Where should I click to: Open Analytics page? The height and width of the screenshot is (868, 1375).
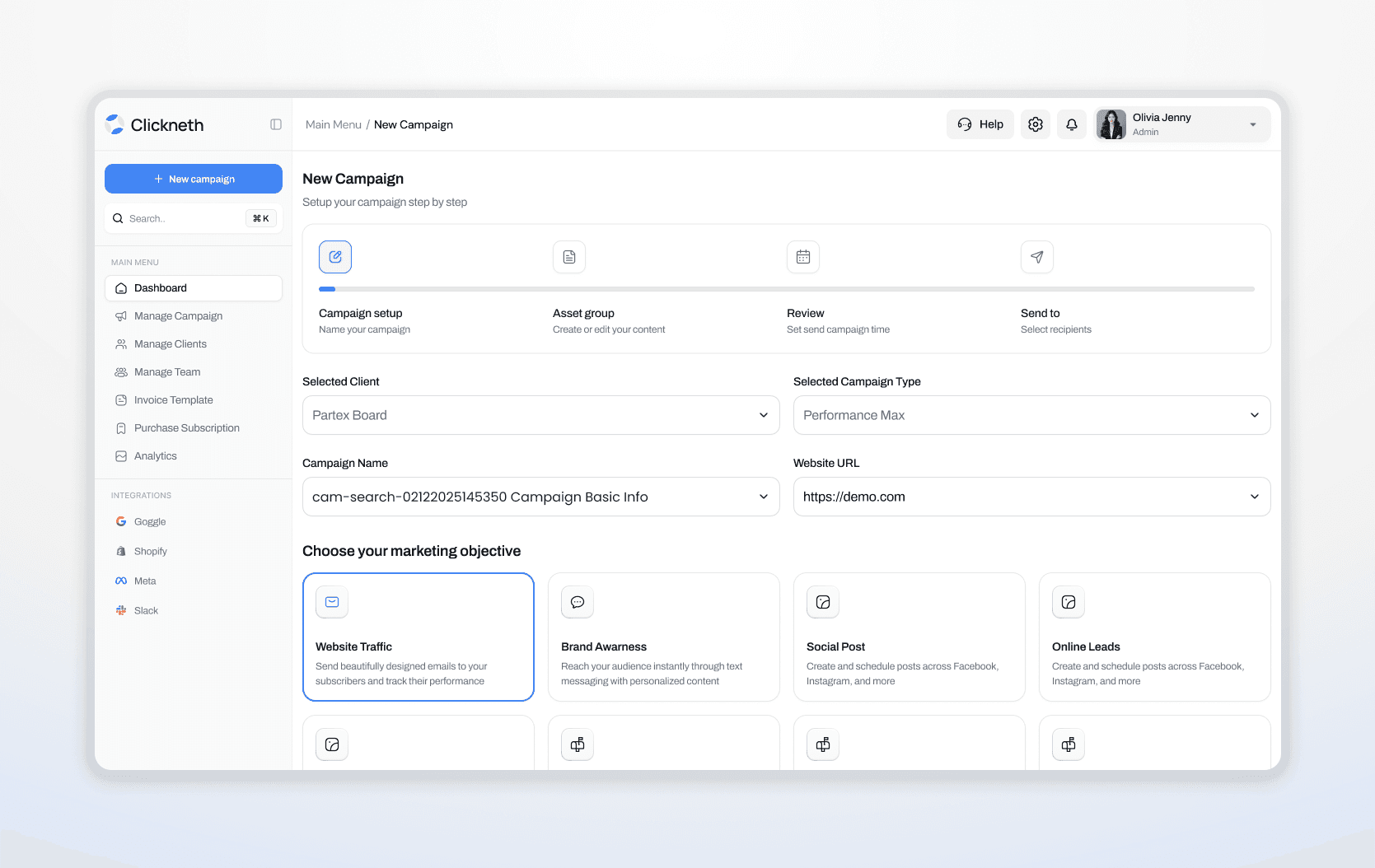[194, 456]
